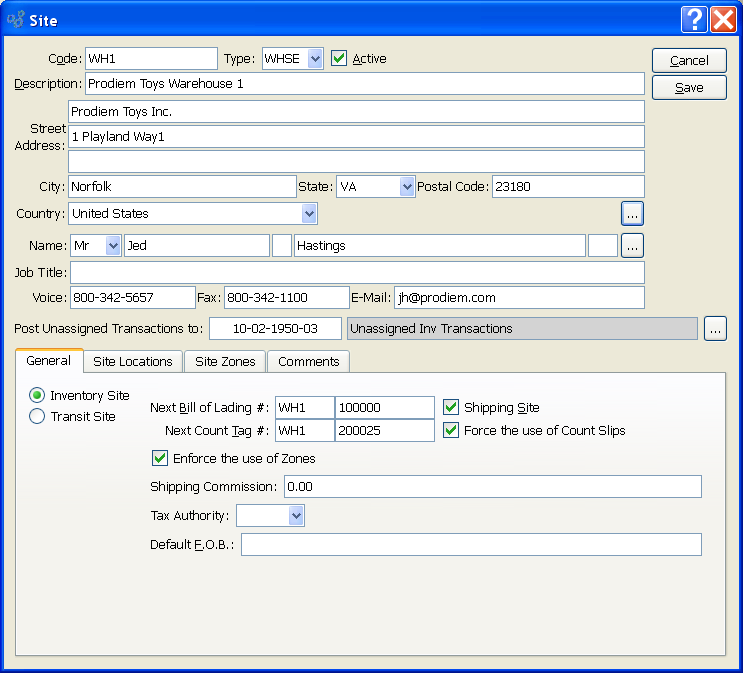Image resolution: width=743 pixels, height=673 pixels.
Task: Click the Cancel button
Action: click(689, 61)
